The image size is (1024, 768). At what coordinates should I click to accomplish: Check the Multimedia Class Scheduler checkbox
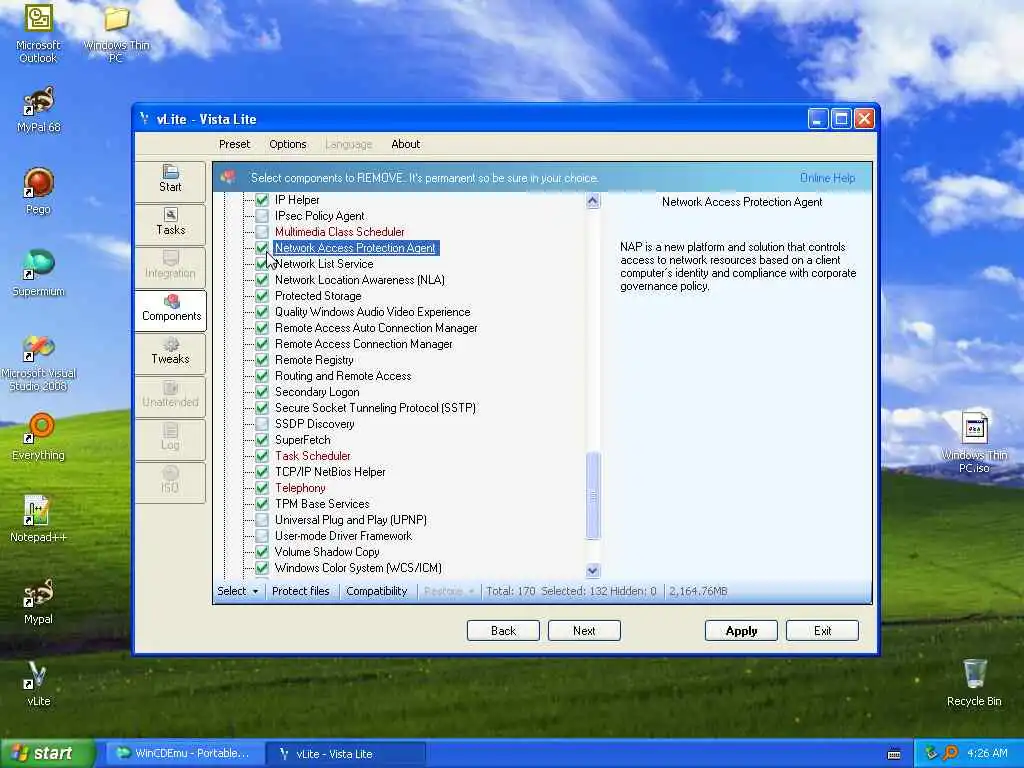pos(262,232)
